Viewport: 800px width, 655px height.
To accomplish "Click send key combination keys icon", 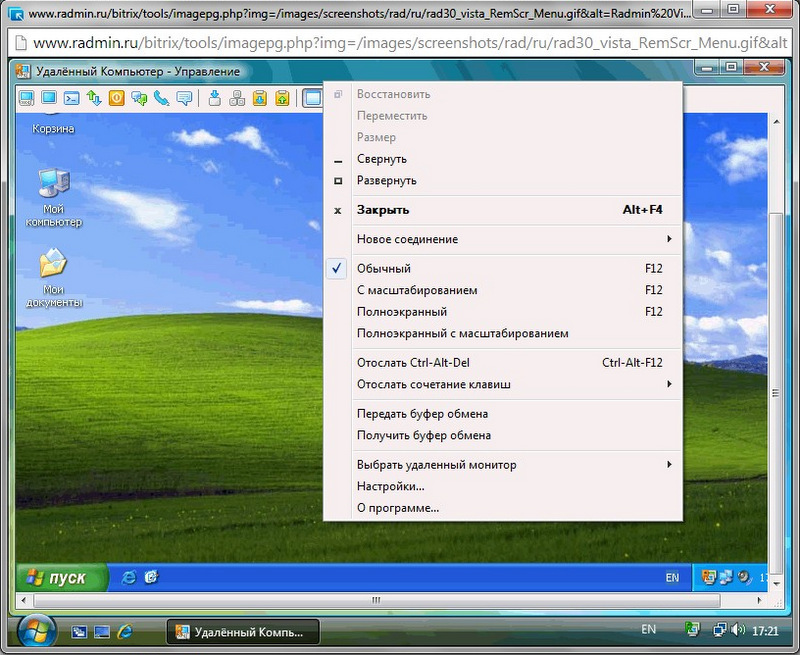I will click(237, 97).
